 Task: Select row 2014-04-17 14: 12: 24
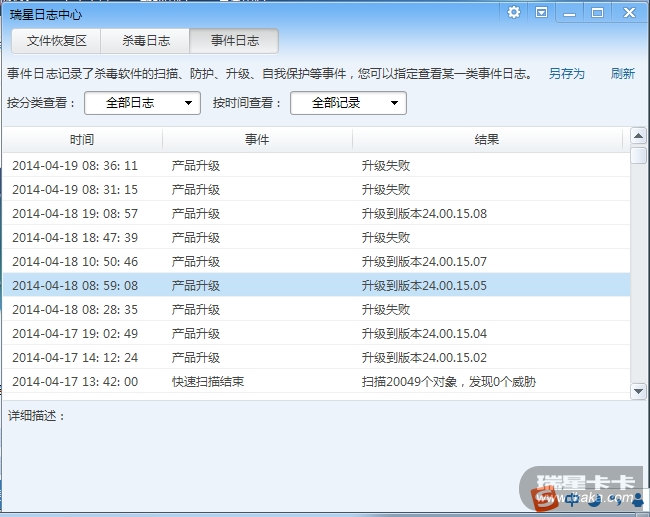(317, 357)
